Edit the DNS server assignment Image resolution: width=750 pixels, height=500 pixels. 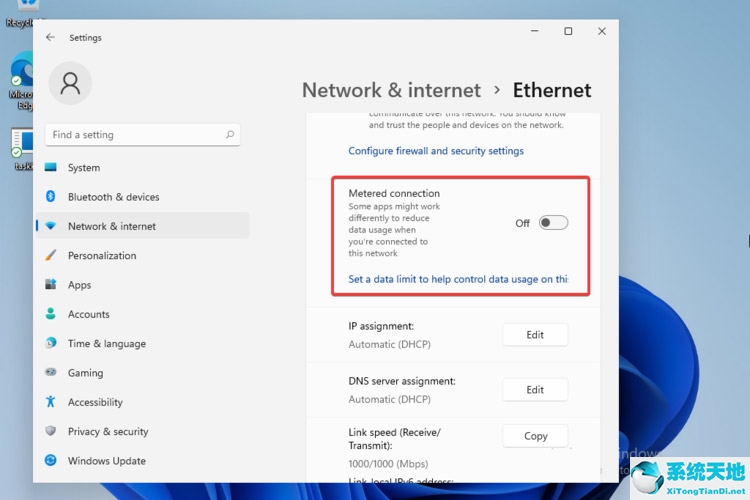tap(535, 390)
